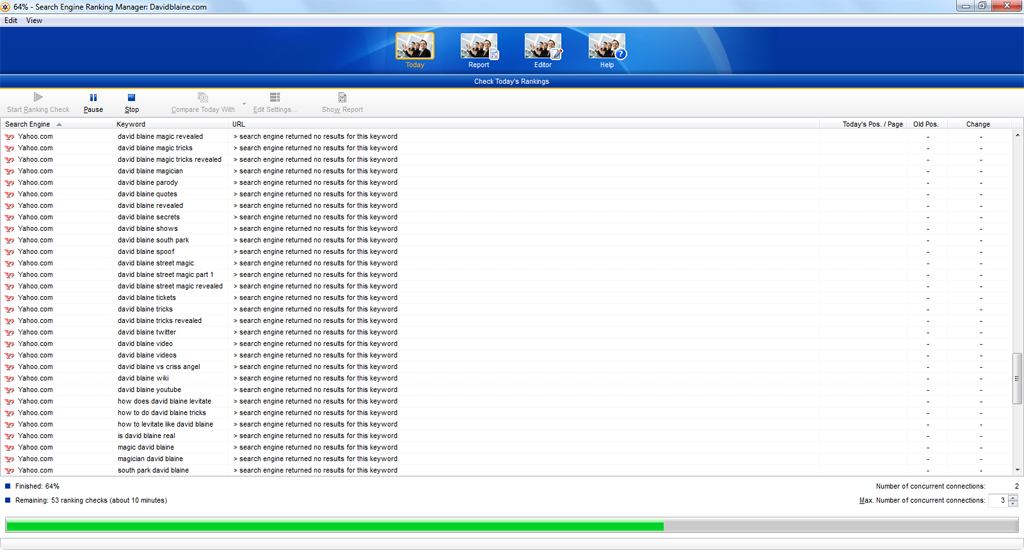Click Yahoo icon in 'david blaine parody' row
1024x550 pixels.
pos(9,183)
